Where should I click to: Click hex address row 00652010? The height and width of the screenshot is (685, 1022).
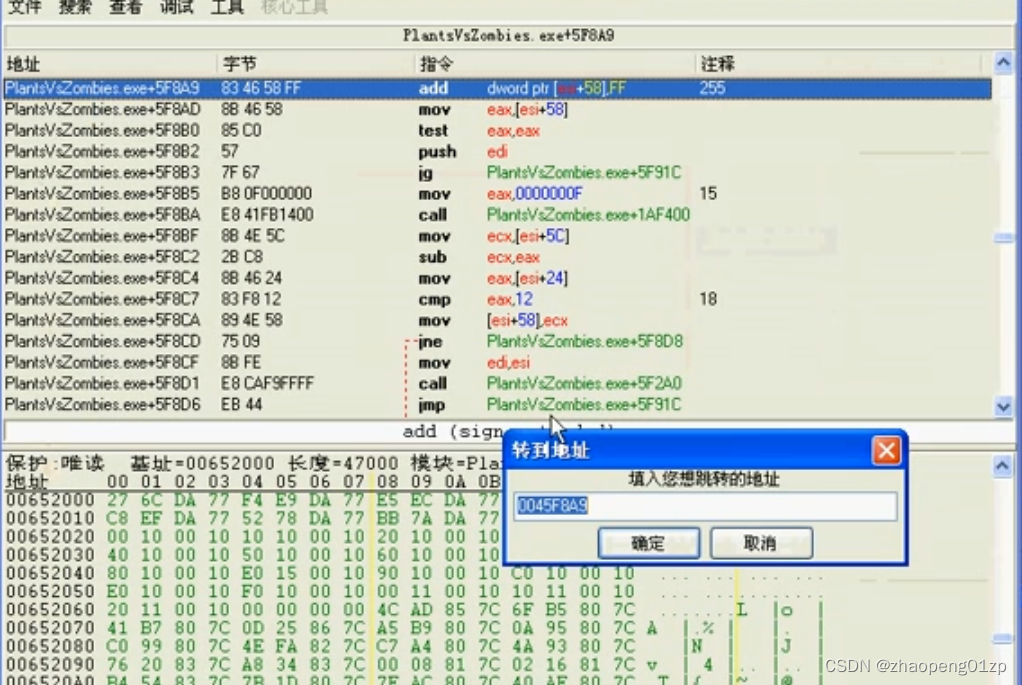[x=50, y=518]
